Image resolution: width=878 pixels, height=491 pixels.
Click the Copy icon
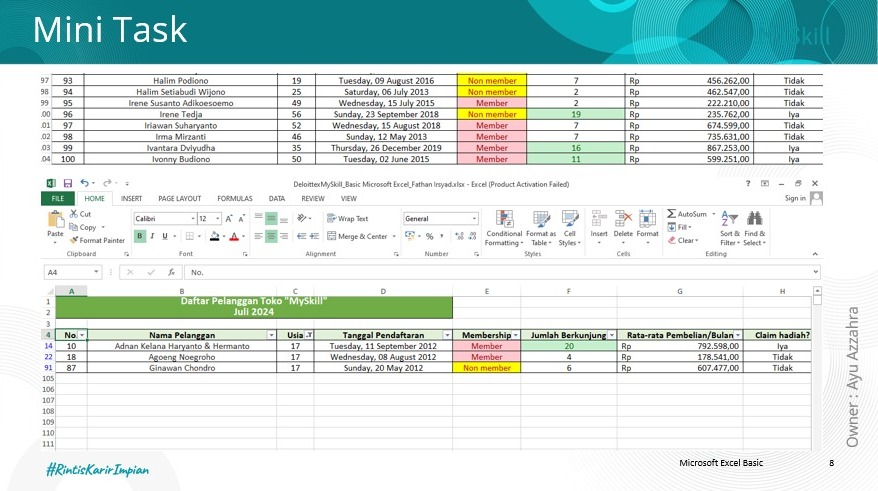(73, 227)
